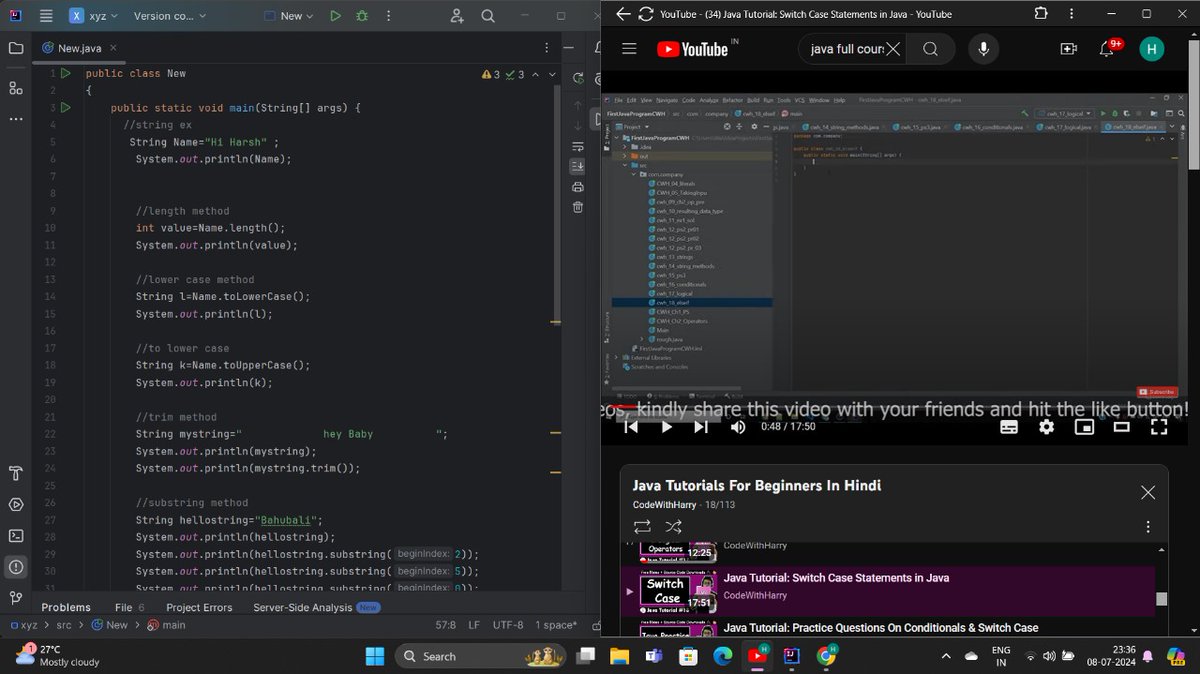
Task: Go back in YouTube window
Action: tap(623, 14)
